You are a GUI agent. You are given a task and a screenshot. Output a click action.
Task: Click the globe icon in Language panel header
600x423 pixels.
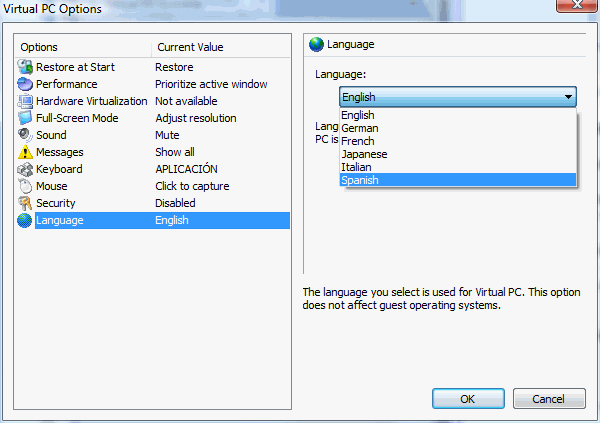pos(316,44)
